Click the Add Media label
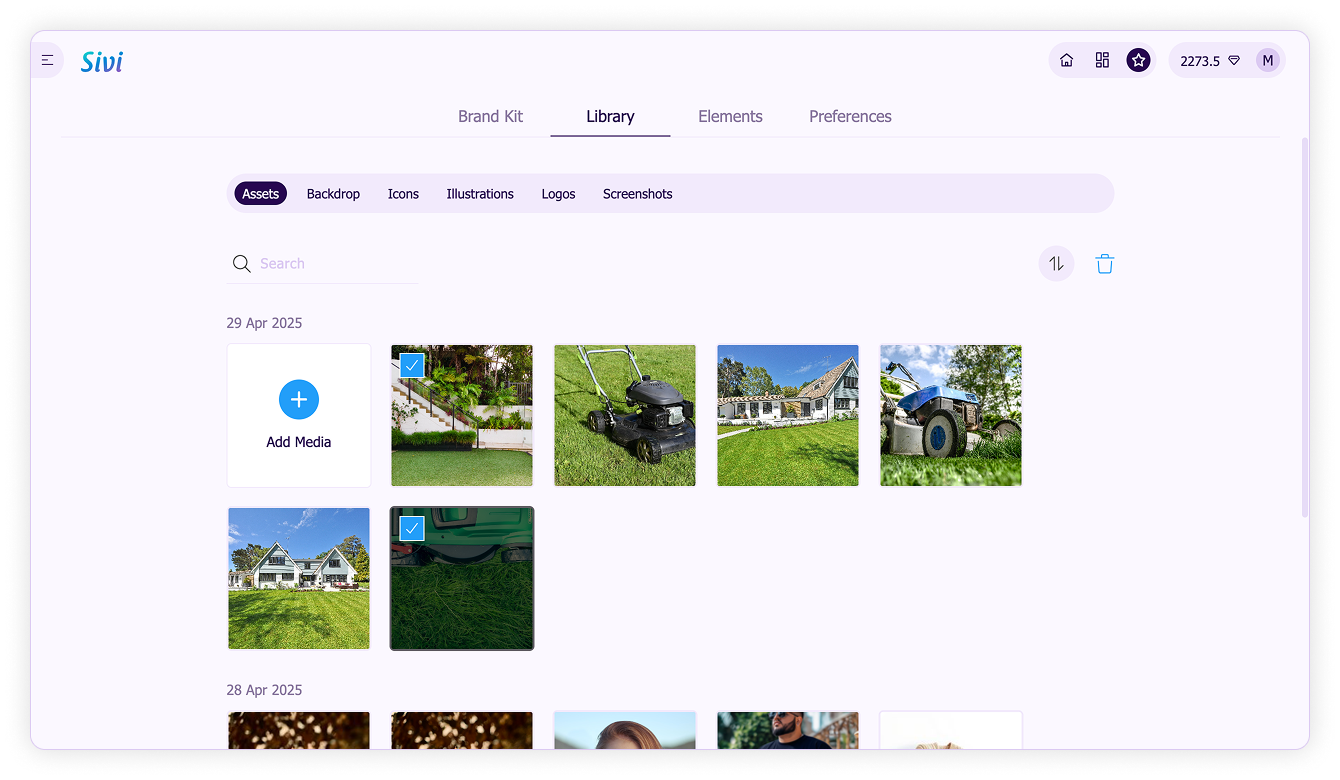The width and height of the screenshot is (1340, 780). pyautogui.click(x=299, y=442)
